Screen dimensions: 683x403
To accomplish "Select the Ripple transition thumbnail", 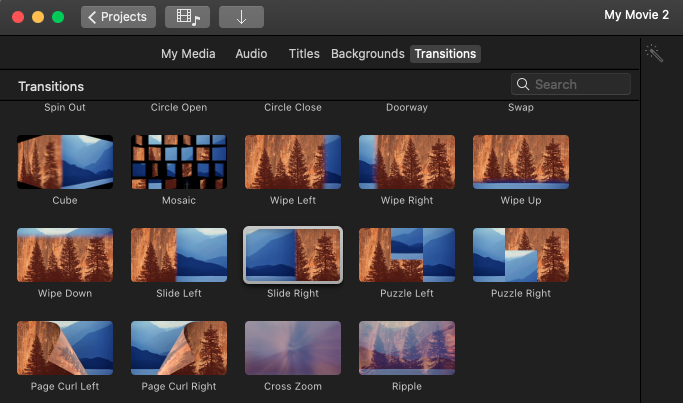I will point(407,348).
